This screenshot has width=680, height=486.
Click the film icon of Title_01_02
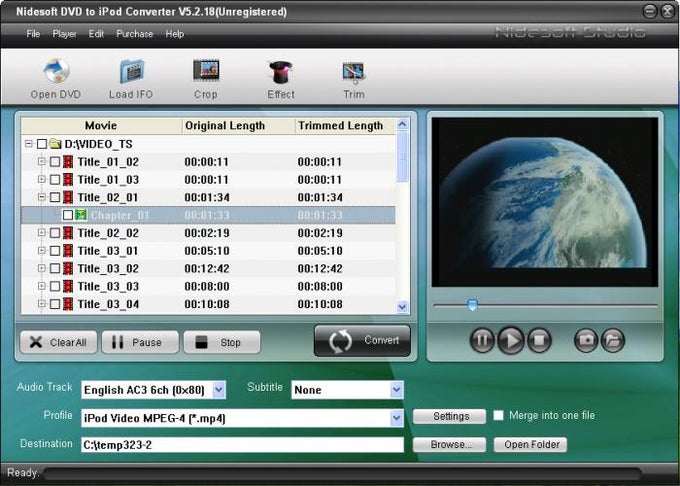68,162
